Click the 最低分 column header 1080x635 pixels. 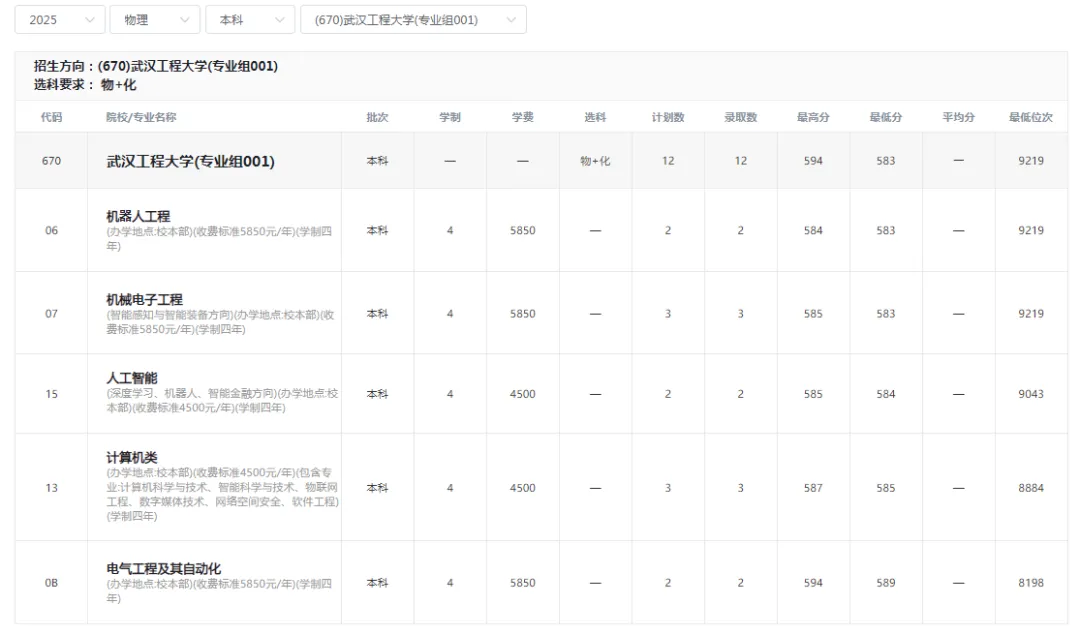pyautogui.click(x=886, y=117)
